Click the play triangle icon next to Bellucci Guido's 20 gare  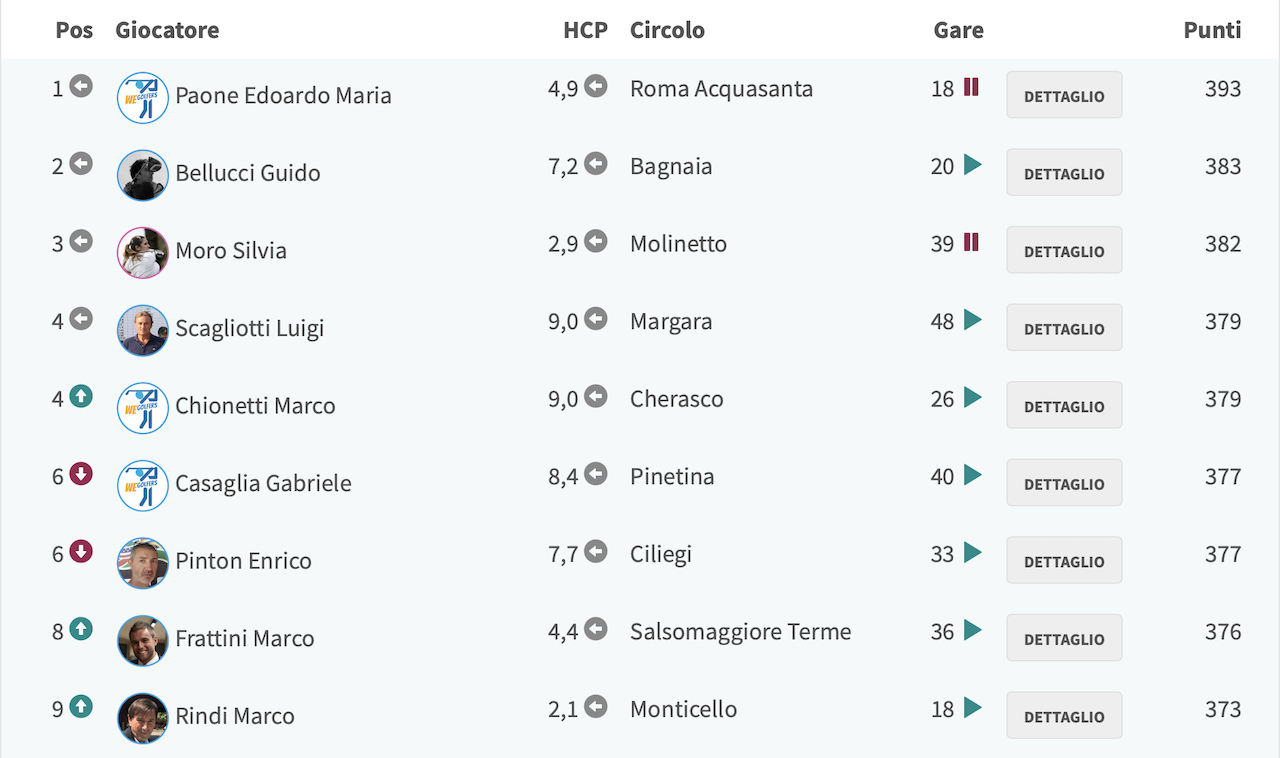coord(972,165)
